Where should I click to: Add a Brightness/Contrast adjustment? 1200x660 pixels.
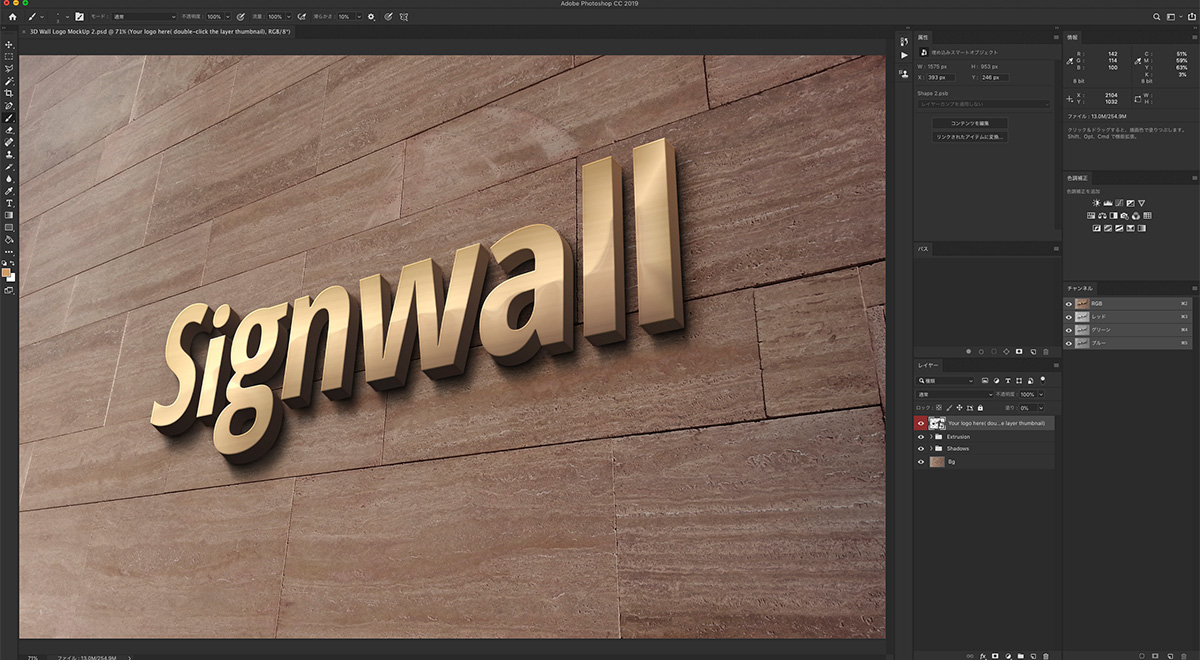1096,203
